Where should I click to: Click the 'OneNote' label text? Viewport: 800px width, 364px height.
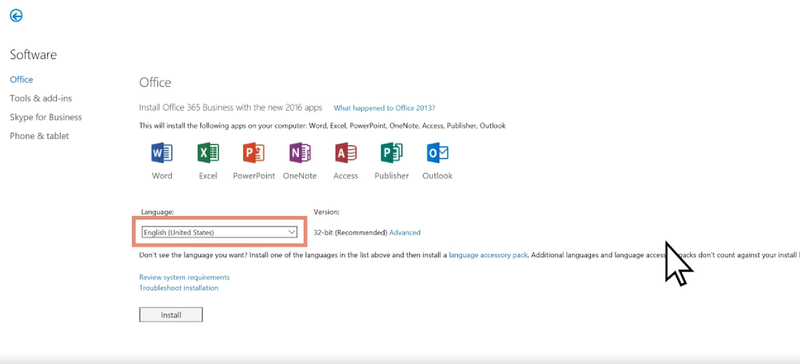(x=299, y=176)
